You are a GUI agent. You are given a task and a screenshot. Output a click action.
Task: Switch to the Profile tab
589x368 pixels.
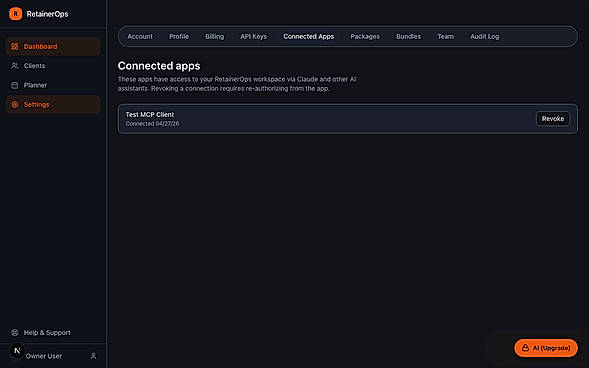coord(179,36)
